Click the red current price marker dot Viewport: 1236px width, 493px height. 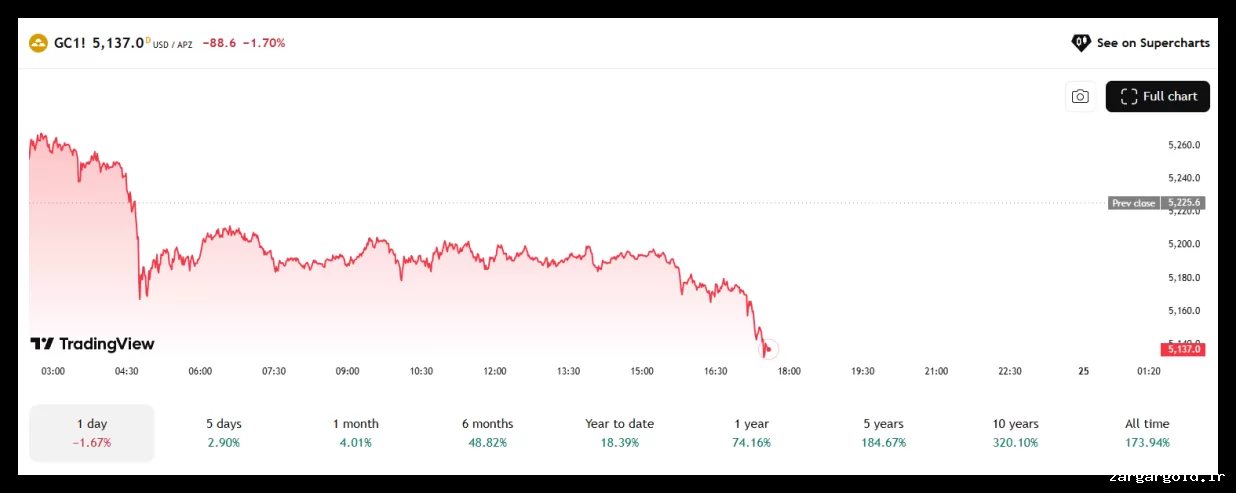[768, 349]
